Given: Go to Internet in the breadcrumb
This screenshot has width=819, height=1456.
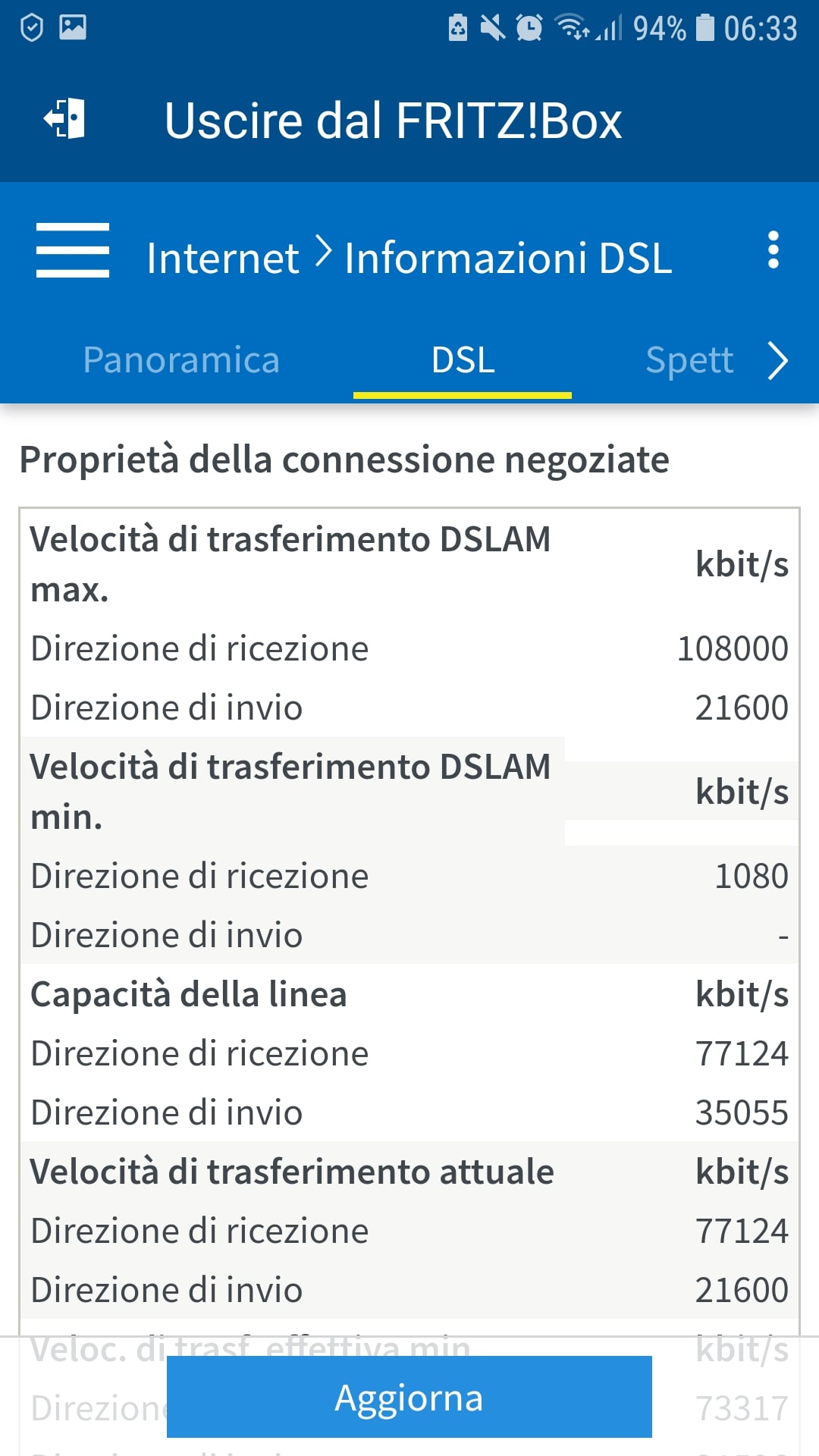Looking at the screenshot, I should pos(222,258).
